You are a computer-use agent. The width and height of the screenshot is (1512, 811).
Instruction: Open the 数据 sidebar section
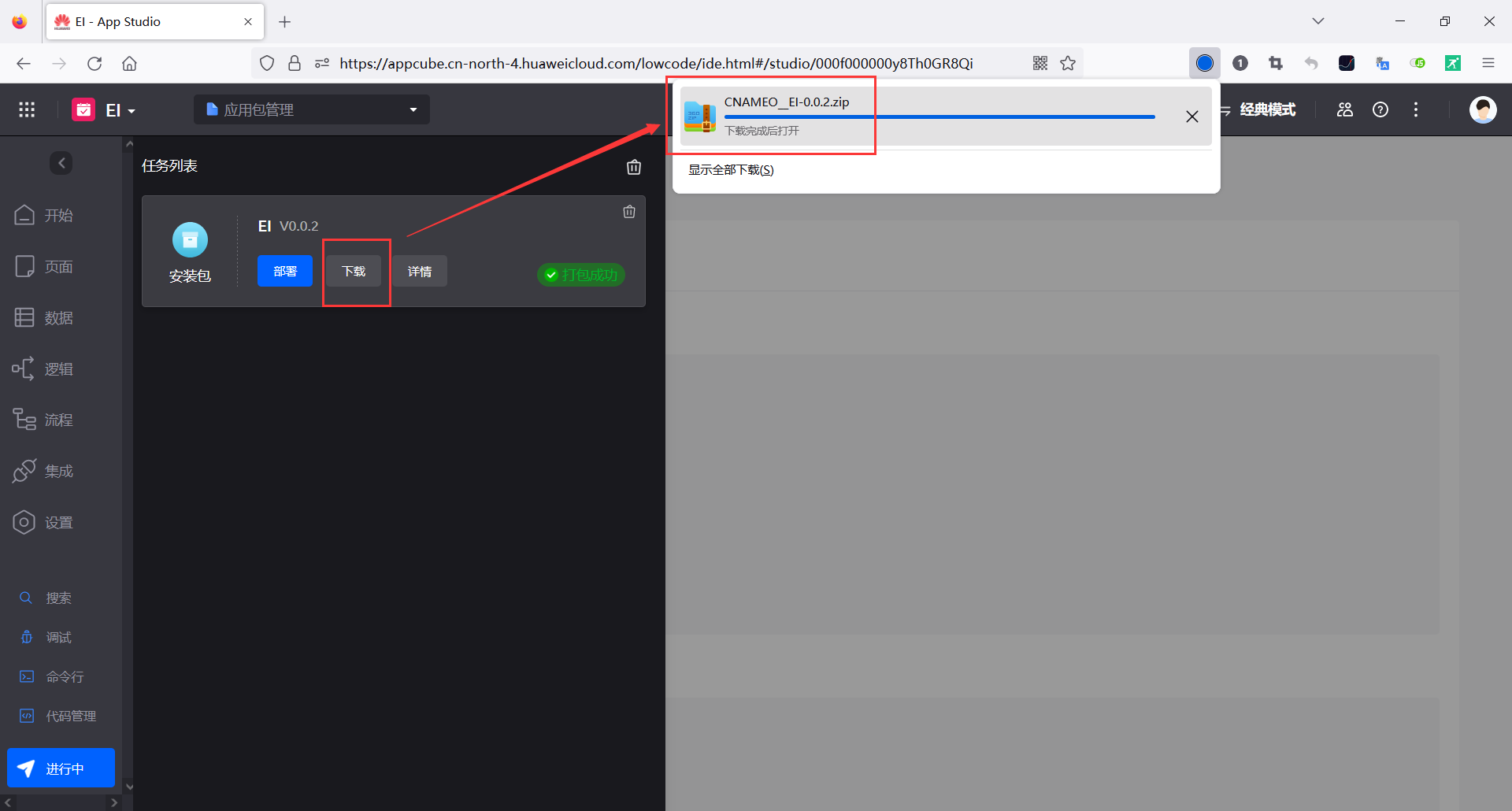pyautogui.click(x=44, y=317)
